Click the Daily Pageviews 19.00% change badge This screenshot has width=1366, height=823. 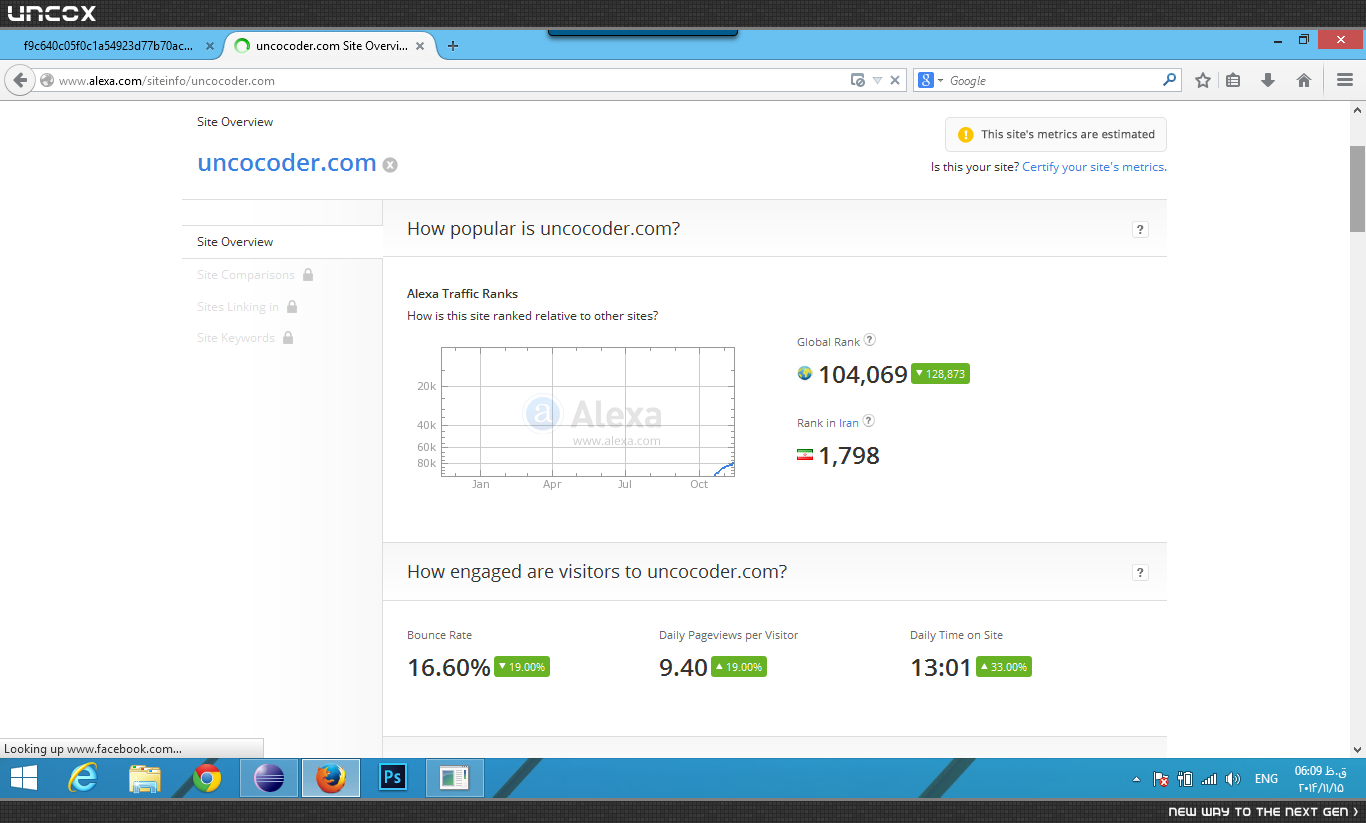(739, 667)
